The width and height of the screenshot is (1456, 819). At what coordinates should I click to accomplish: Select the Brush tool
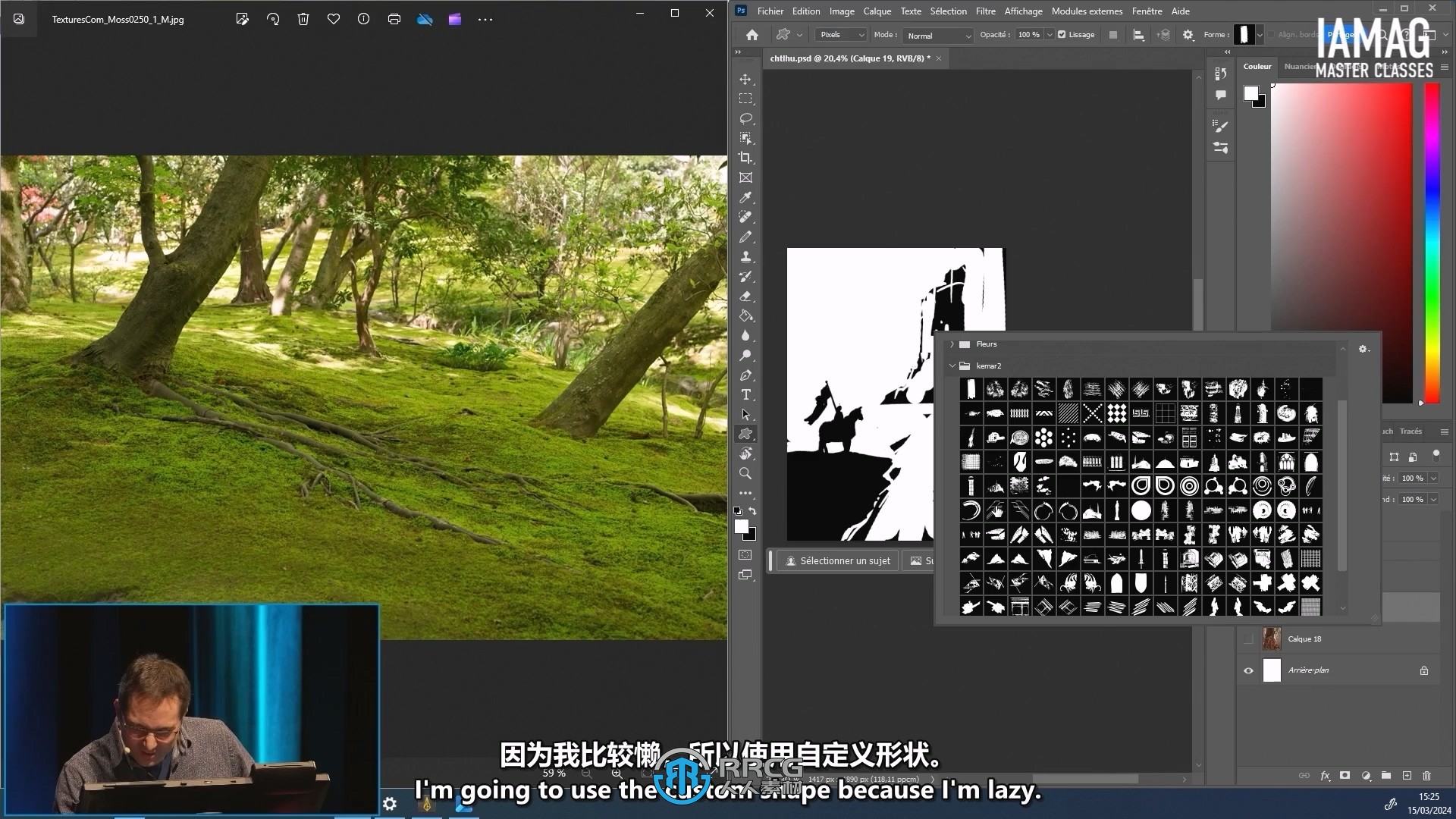point(745,237)
